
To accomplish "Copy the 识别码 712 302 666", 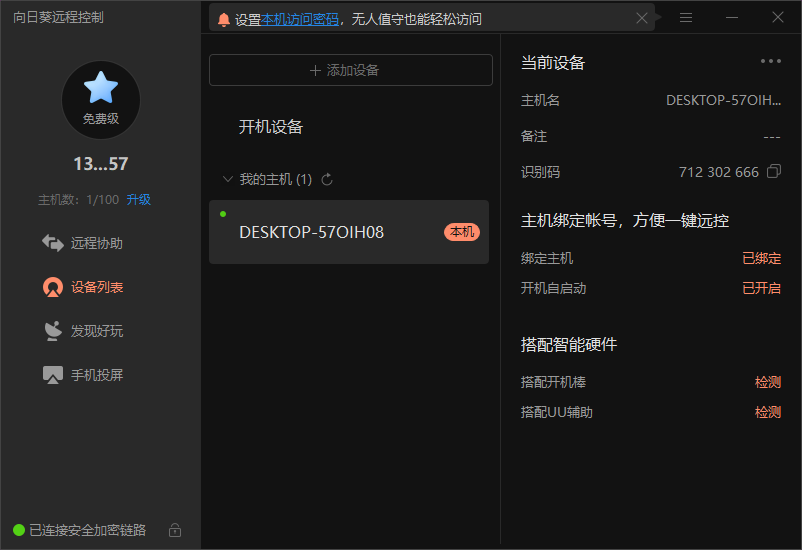I will click(x=774, y=171).
